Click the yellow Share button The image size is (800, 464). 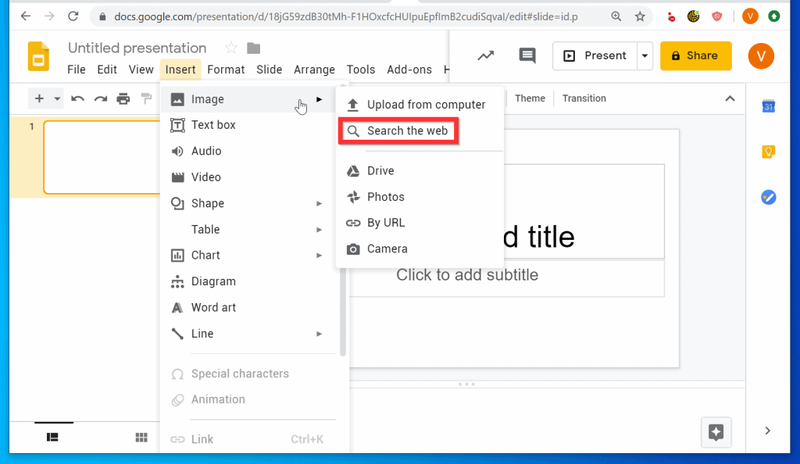[695, 56]
